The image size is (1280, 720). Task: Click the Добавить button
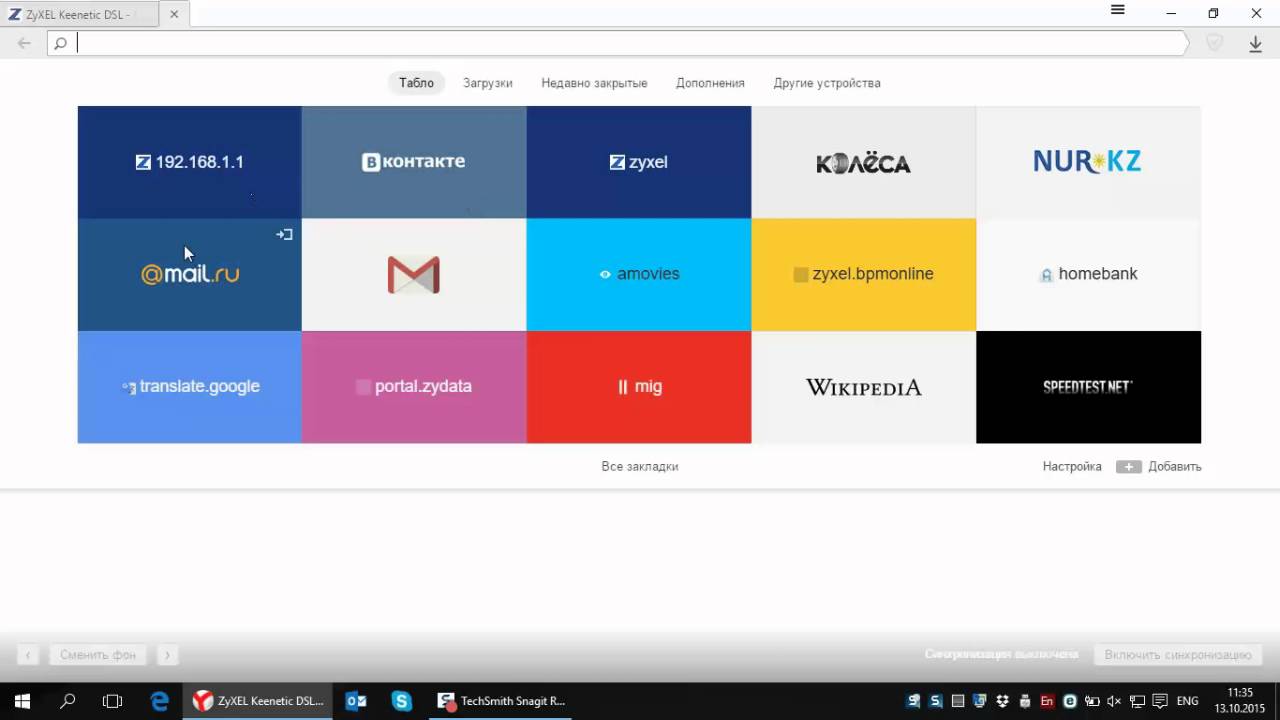point(1159,466)
